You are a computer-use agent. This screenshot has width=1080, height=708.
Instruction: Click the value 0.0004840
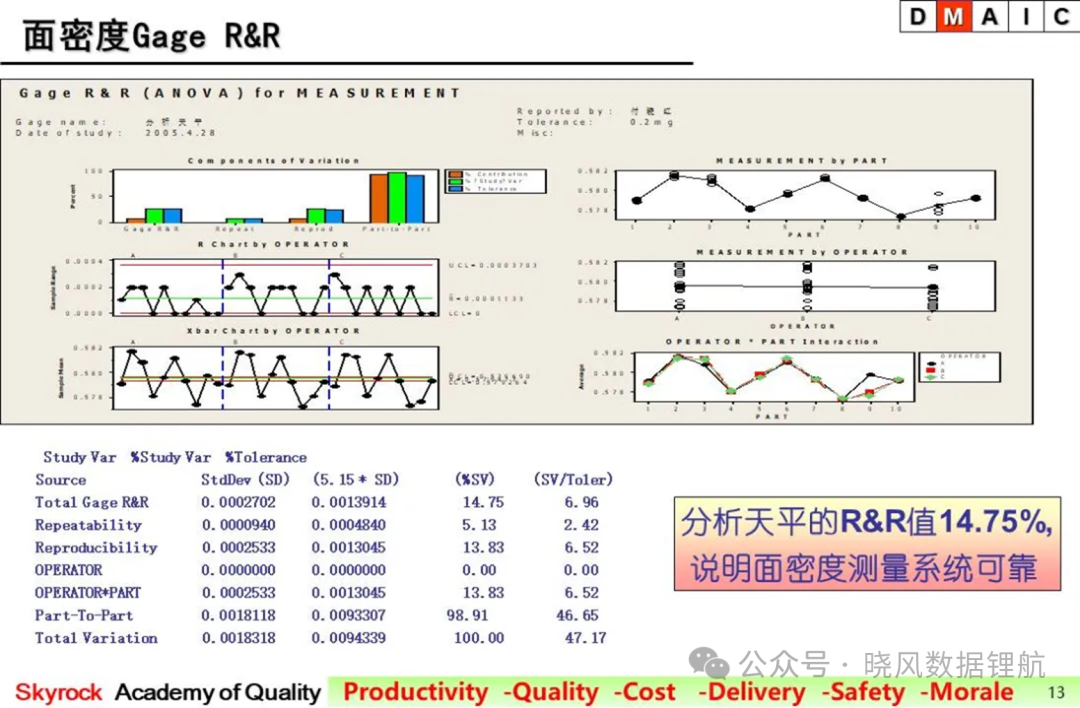point(349,525)
